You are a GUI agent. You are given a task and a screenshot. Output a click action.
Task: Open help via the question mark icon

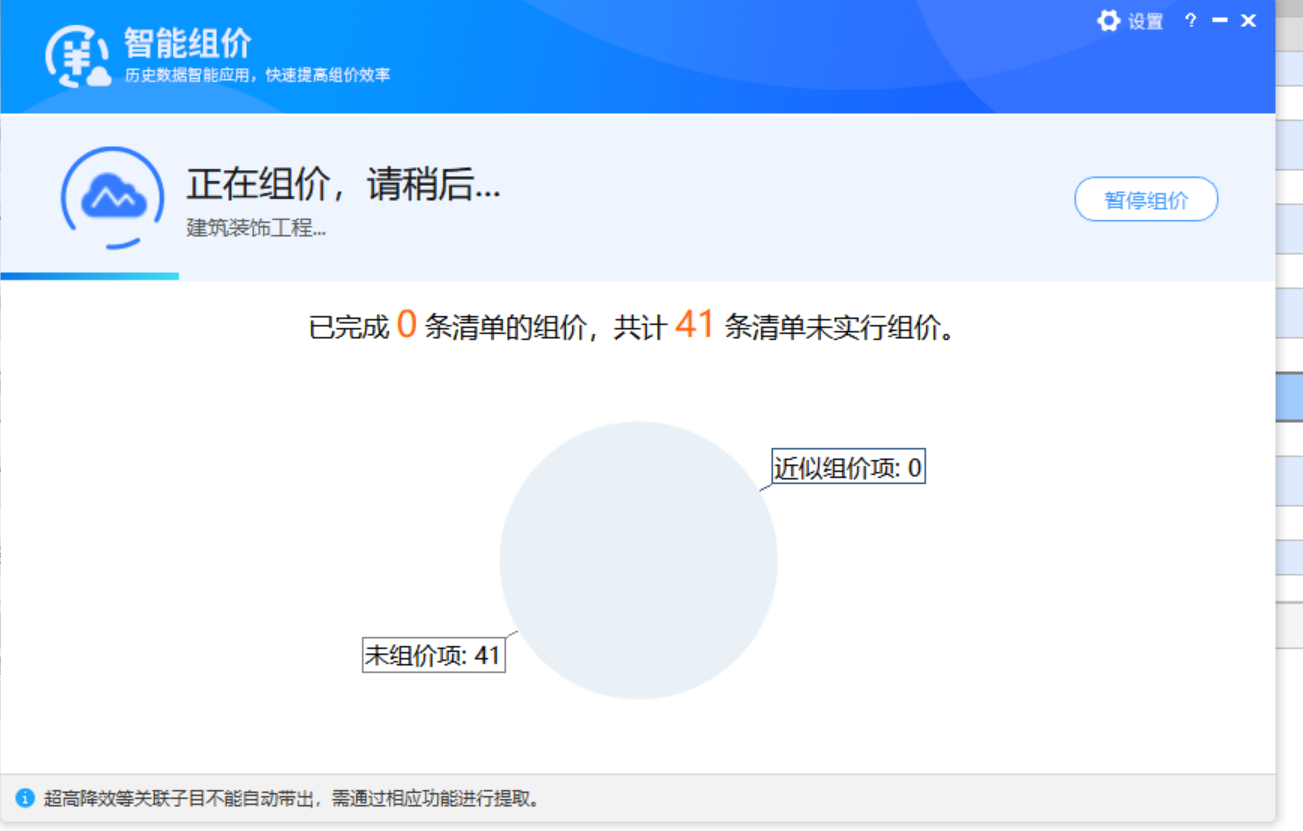tap(1190, 20)
